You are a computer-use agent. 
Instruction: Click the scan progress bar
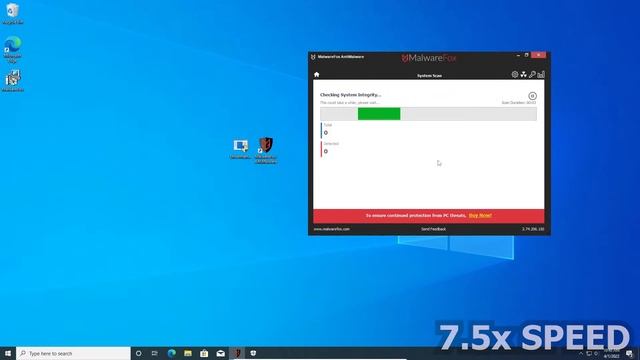(x=428, y=114)
